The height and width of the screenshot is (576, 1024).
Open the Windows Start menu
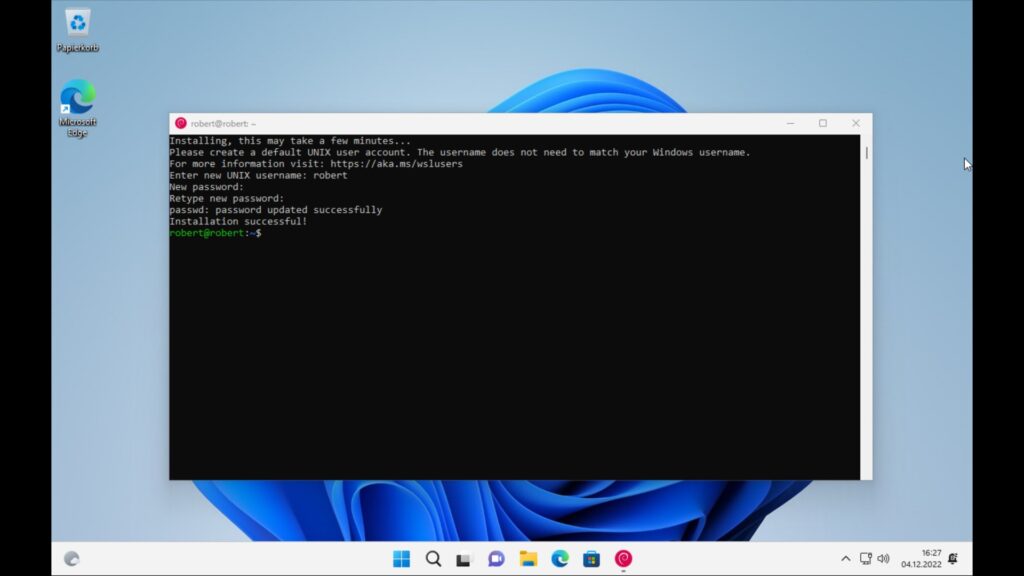[402, 559]
